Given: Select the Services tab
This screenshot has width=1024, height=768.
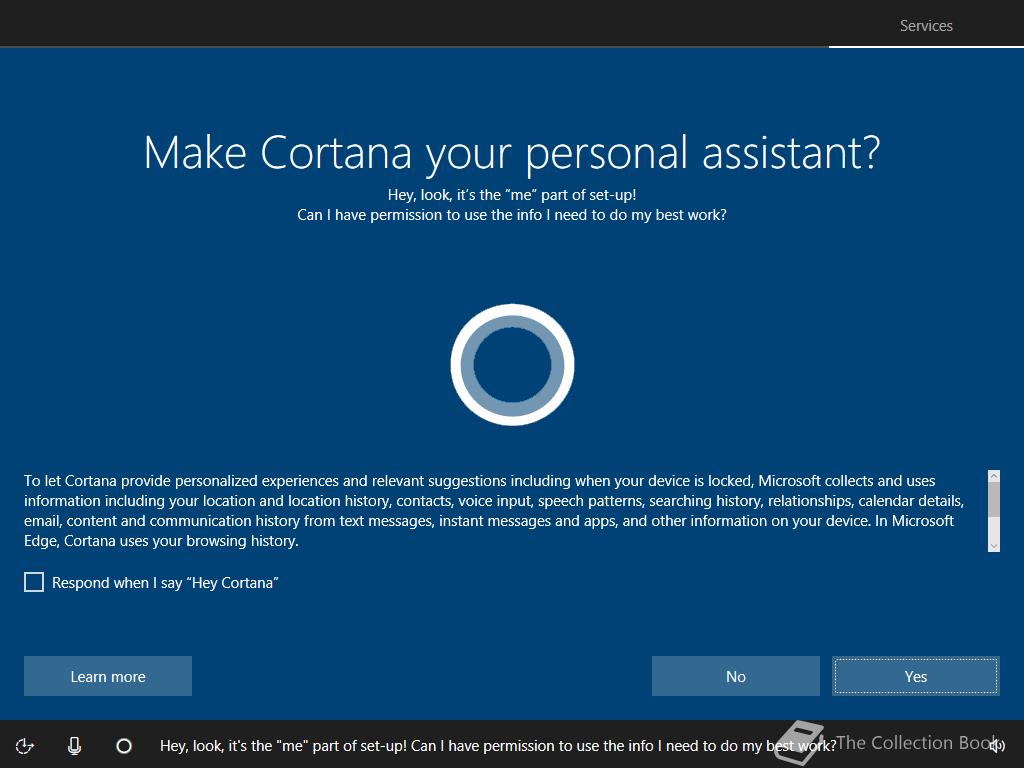Looking at the screenshot, I should [926, 25].
